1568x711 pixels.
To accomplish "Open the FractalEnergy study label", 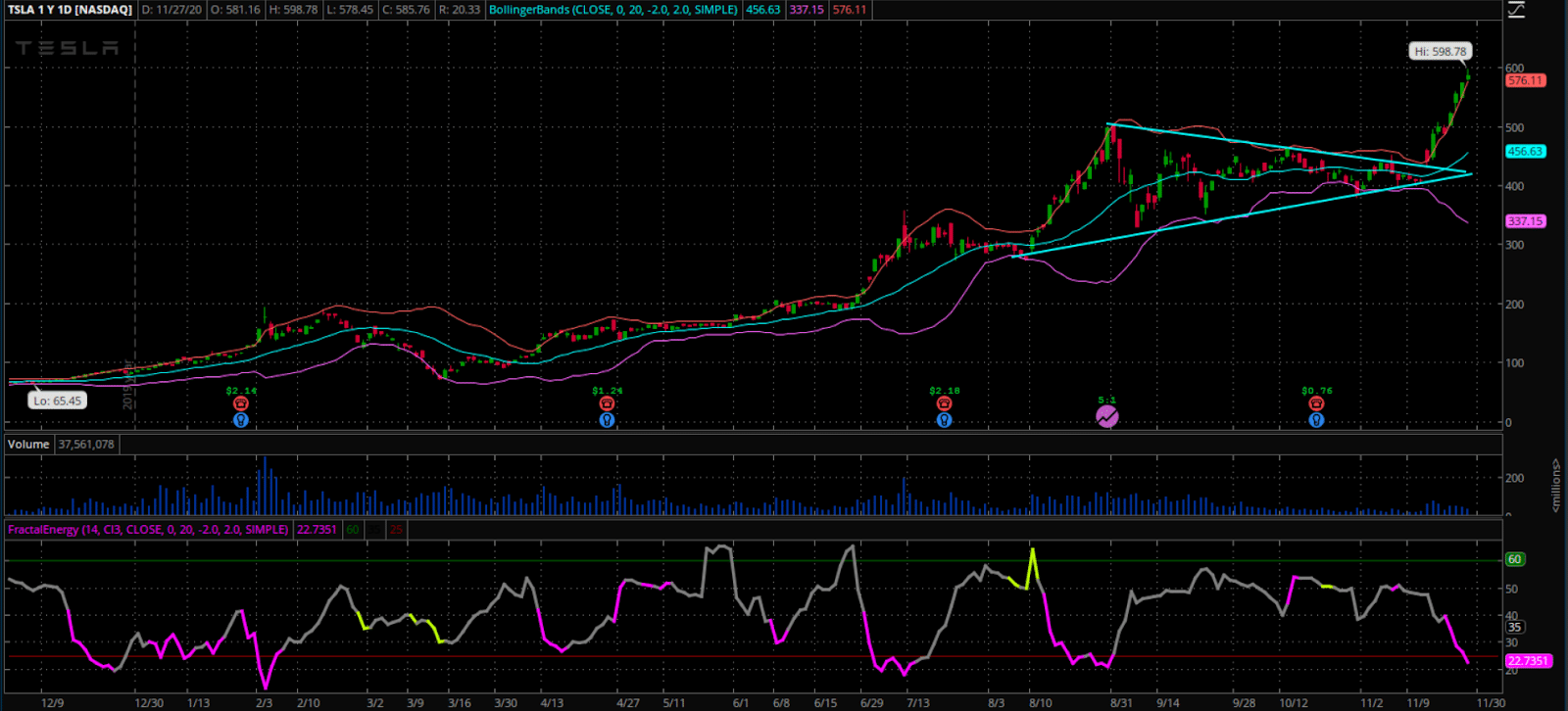I will tap(148, 530).
